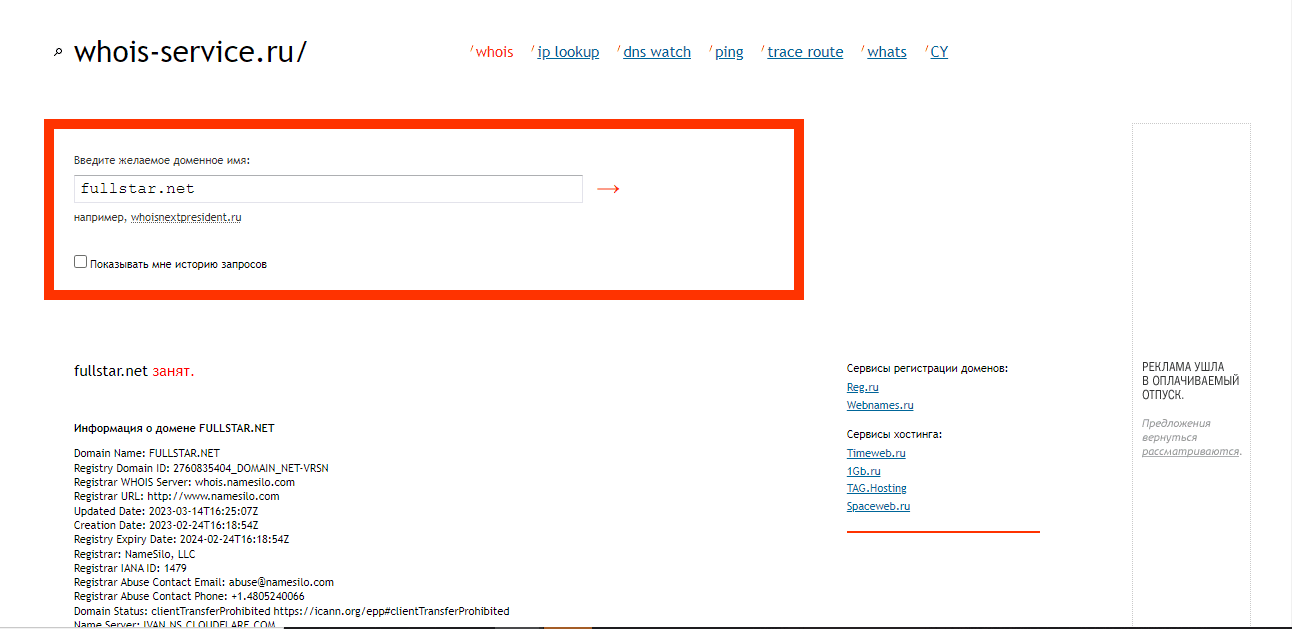Open the Spaceweb.ru hosting link

pyautogui.click(x=878, y=506)
